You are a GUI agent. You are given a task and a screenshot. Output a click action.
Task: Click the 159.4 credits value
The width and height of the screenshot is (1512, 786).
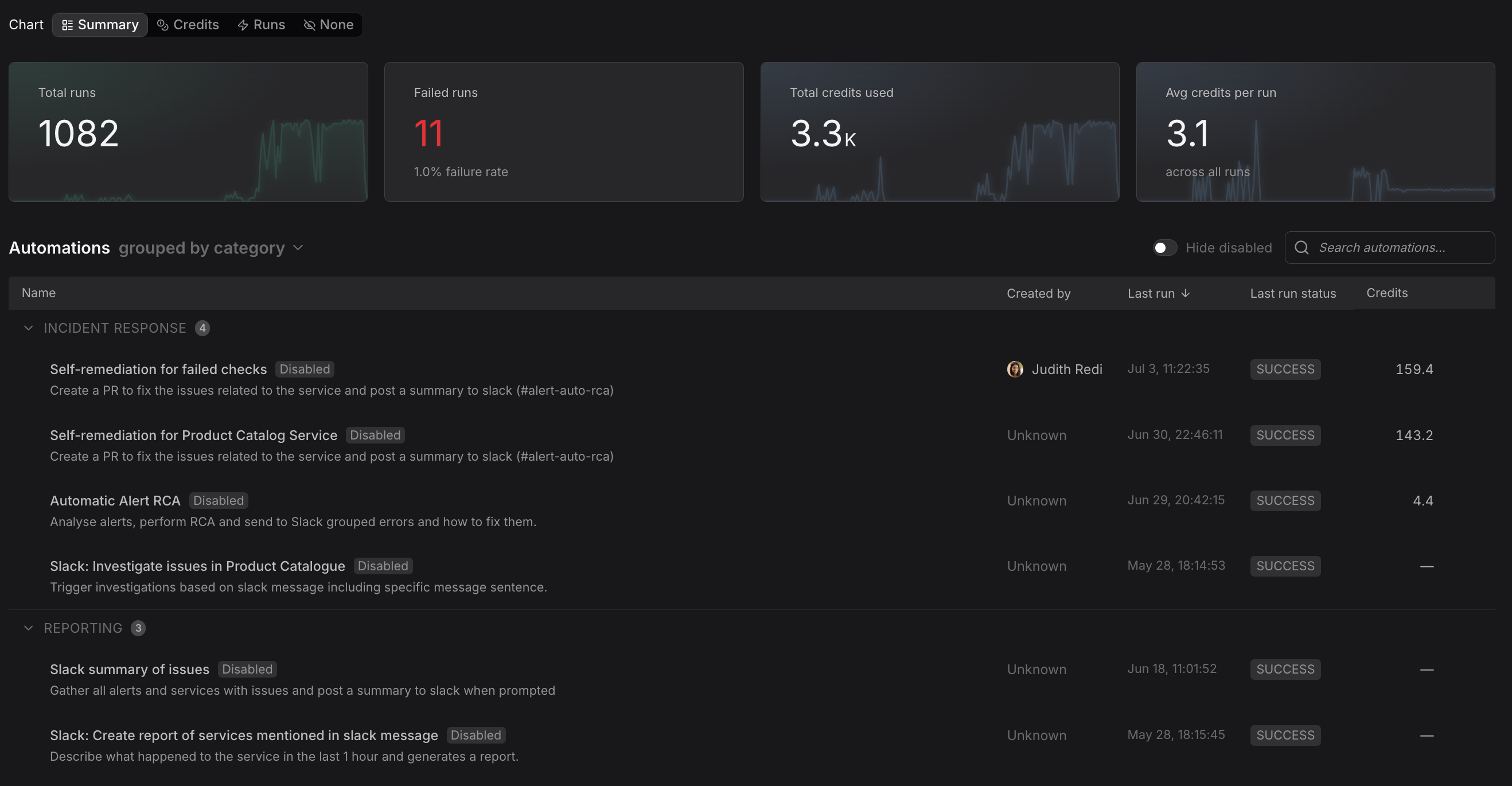click(1414, 369)
